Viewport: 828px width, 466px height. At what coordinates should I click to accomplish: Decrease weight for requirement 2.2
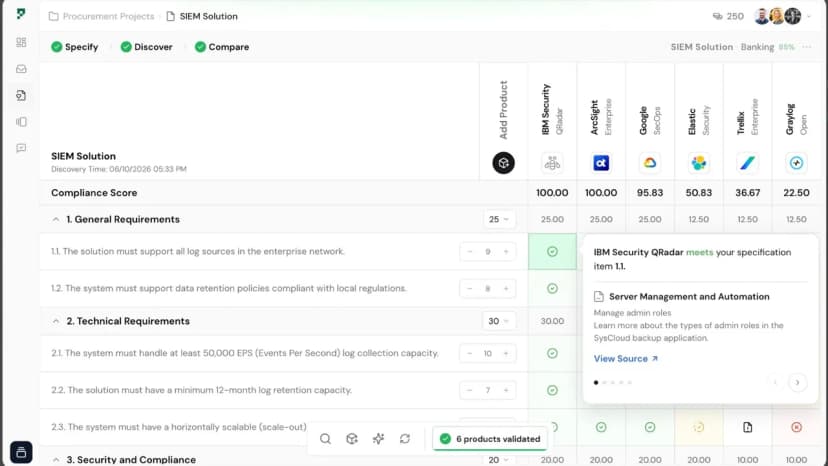pos(469,390)
